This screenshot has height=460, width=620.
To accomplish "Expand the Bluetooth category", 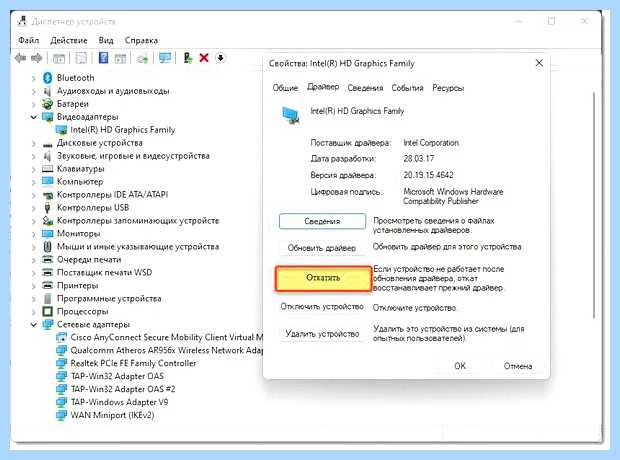I will (x=34, y=79).
